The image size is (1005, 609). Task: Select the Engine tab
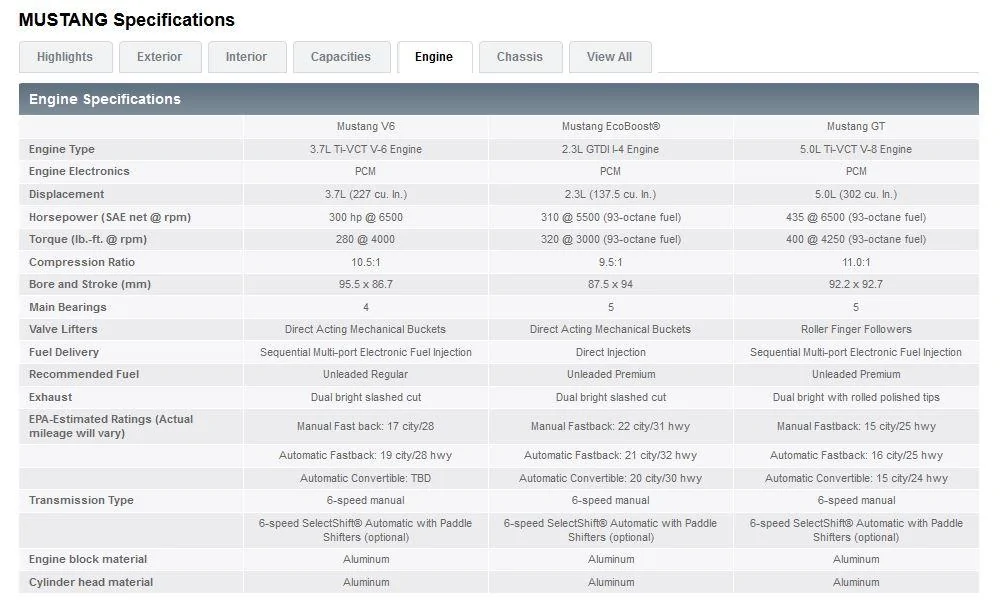[x=434, y=57]
